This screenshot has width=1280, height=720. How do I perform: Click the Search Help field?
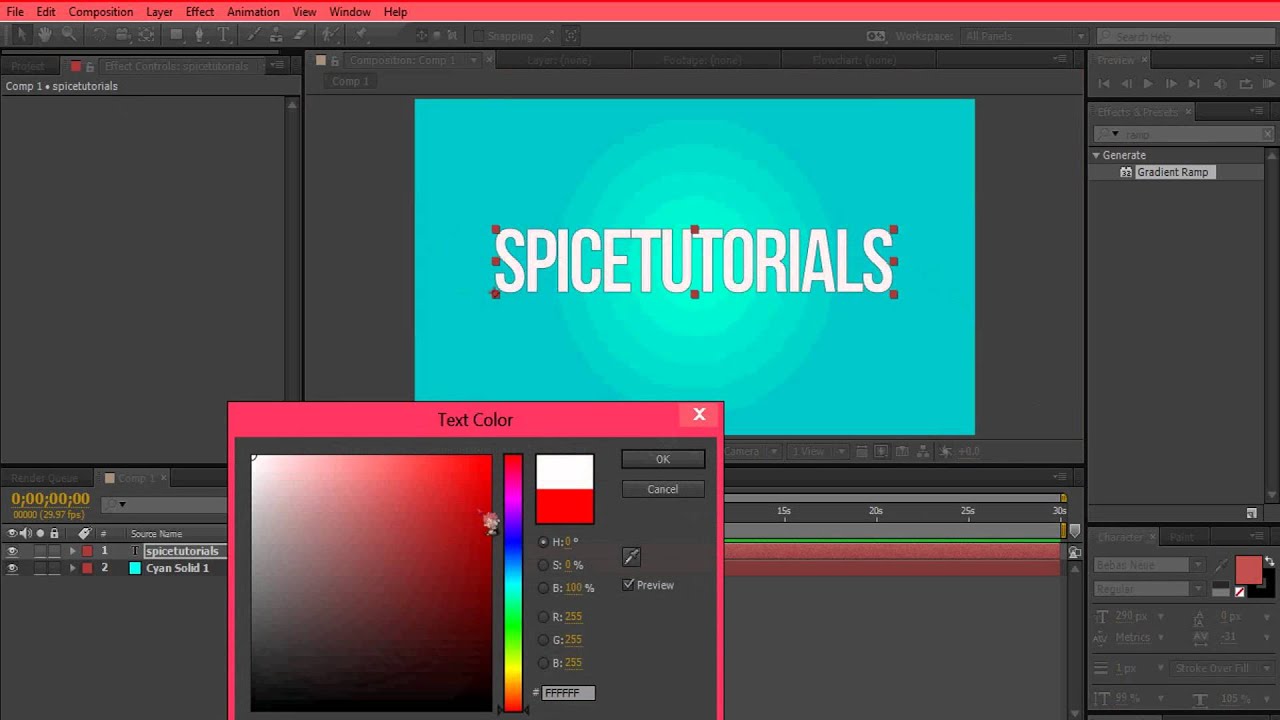pos(1186,36)
